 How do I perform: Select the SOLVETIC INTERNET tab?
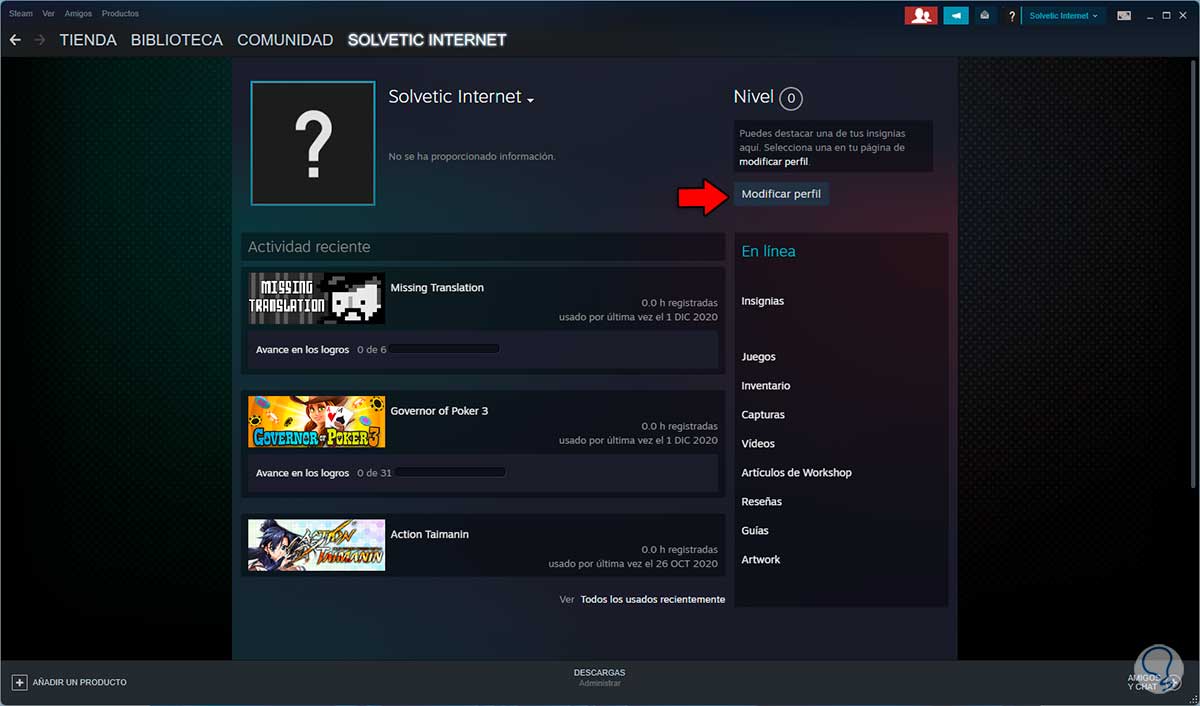(x=427, y=40)
